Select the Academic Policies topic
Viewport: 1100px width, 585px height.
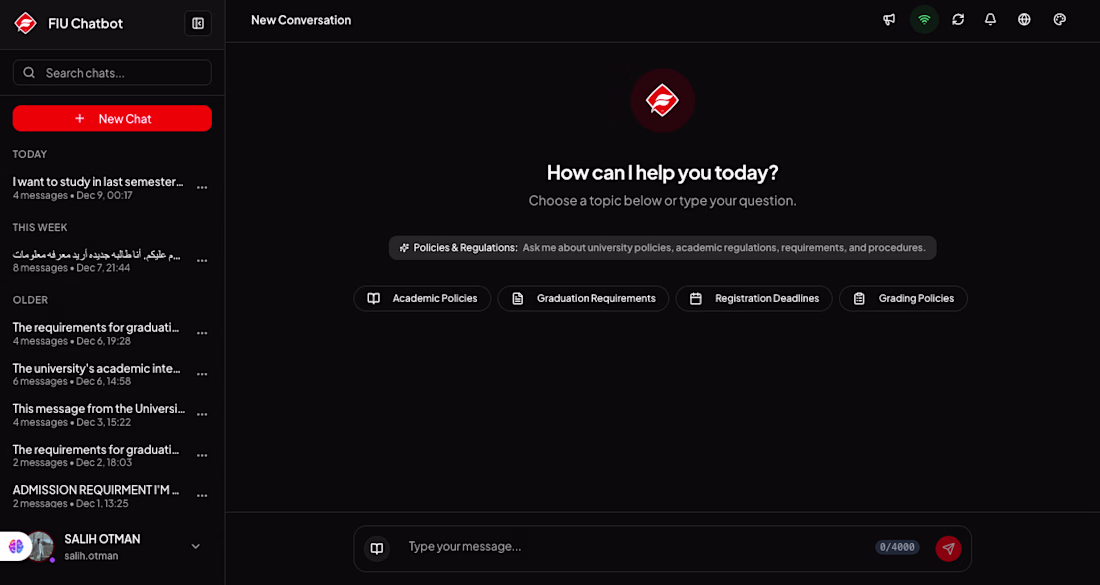(422, 298)
